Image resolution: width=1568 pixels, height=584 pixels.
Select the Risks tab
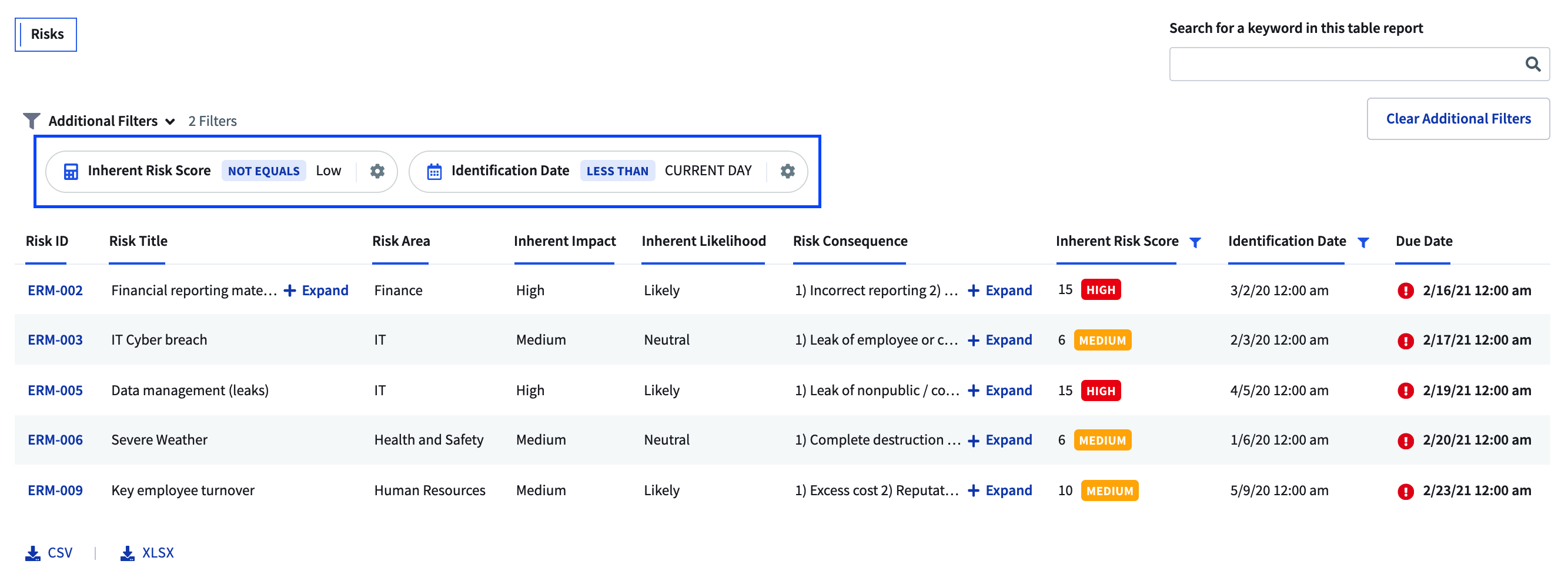click(46, 35)
